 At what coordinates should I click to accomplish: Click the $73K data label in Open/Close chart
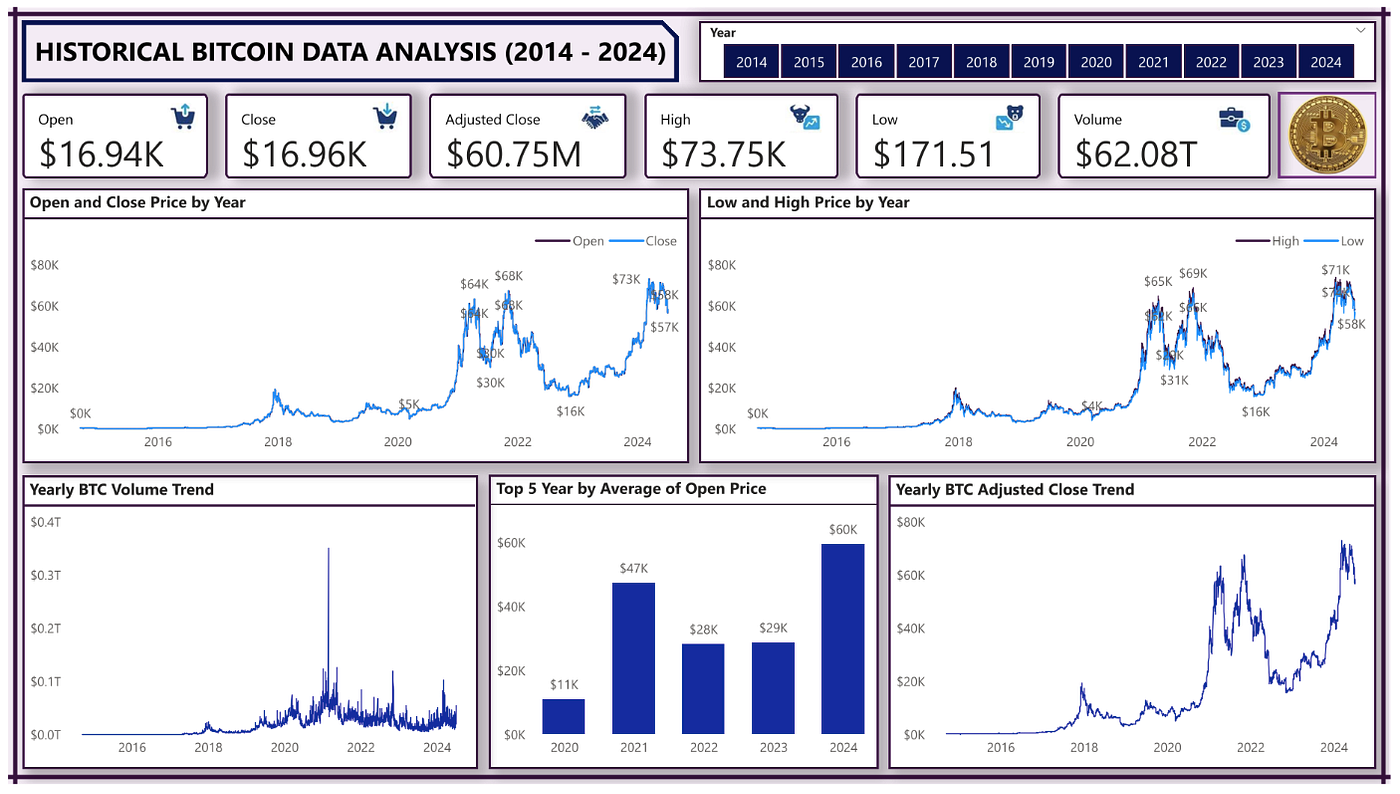click(x=626, y=279)
